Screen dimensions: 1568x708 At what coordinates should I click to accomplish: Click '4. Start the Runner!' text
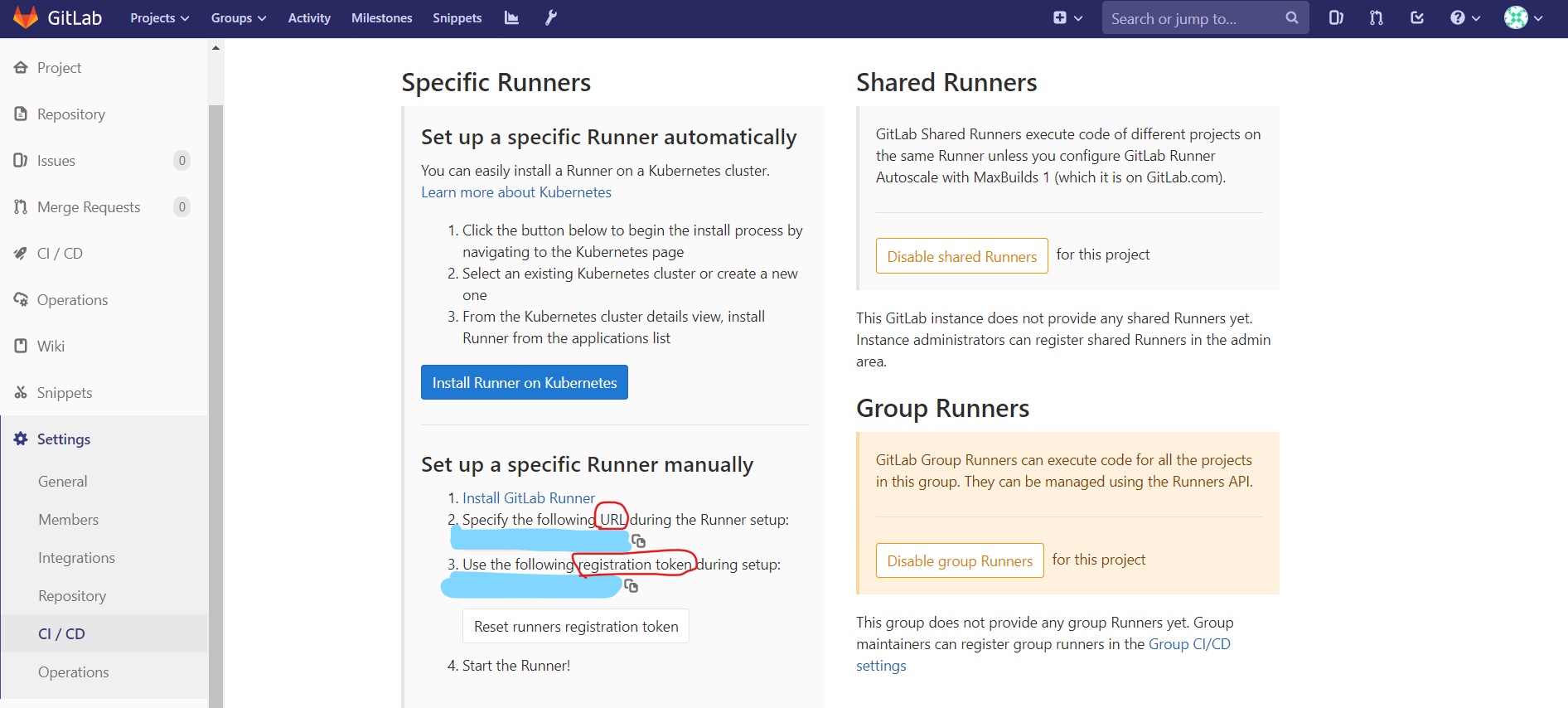[509, 665]
